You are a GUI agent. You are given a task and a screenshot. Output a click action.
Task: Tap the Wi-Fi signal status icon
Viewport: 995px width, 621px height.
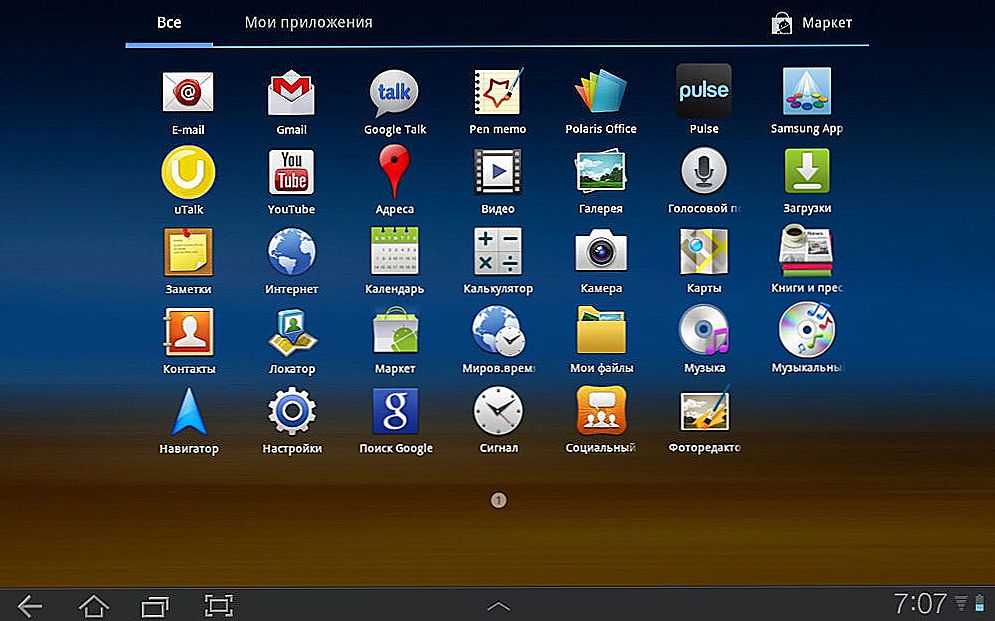[x=962, y=603]
